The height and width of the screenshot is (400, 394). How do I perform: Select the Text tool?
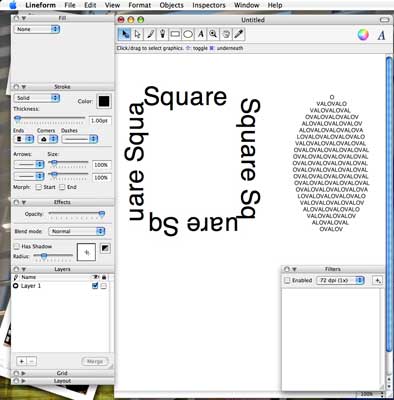pos(201,34)
